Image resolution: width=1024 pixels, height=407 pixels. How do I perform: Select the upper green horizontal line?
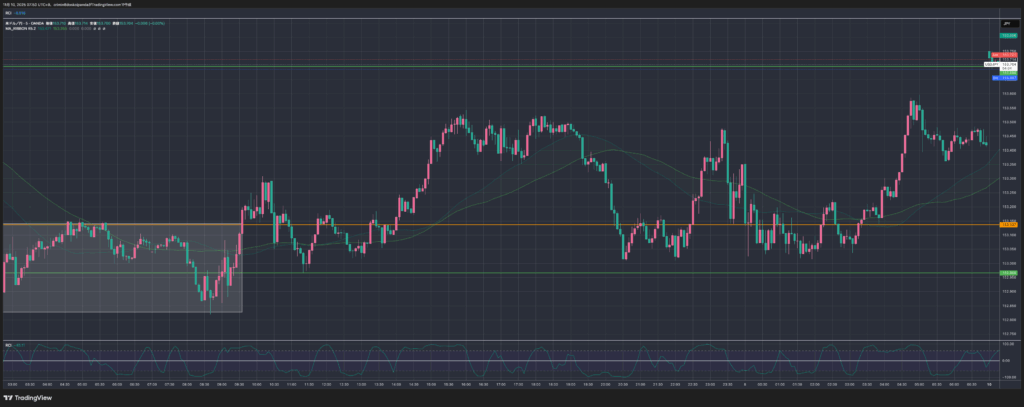point(500,66)
